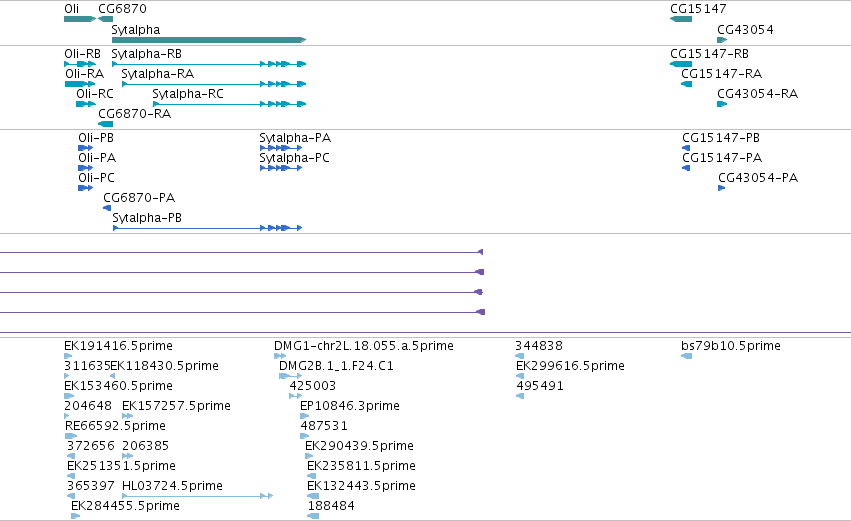
Task: Select protein Oli-PC
Action: (86, 188)
